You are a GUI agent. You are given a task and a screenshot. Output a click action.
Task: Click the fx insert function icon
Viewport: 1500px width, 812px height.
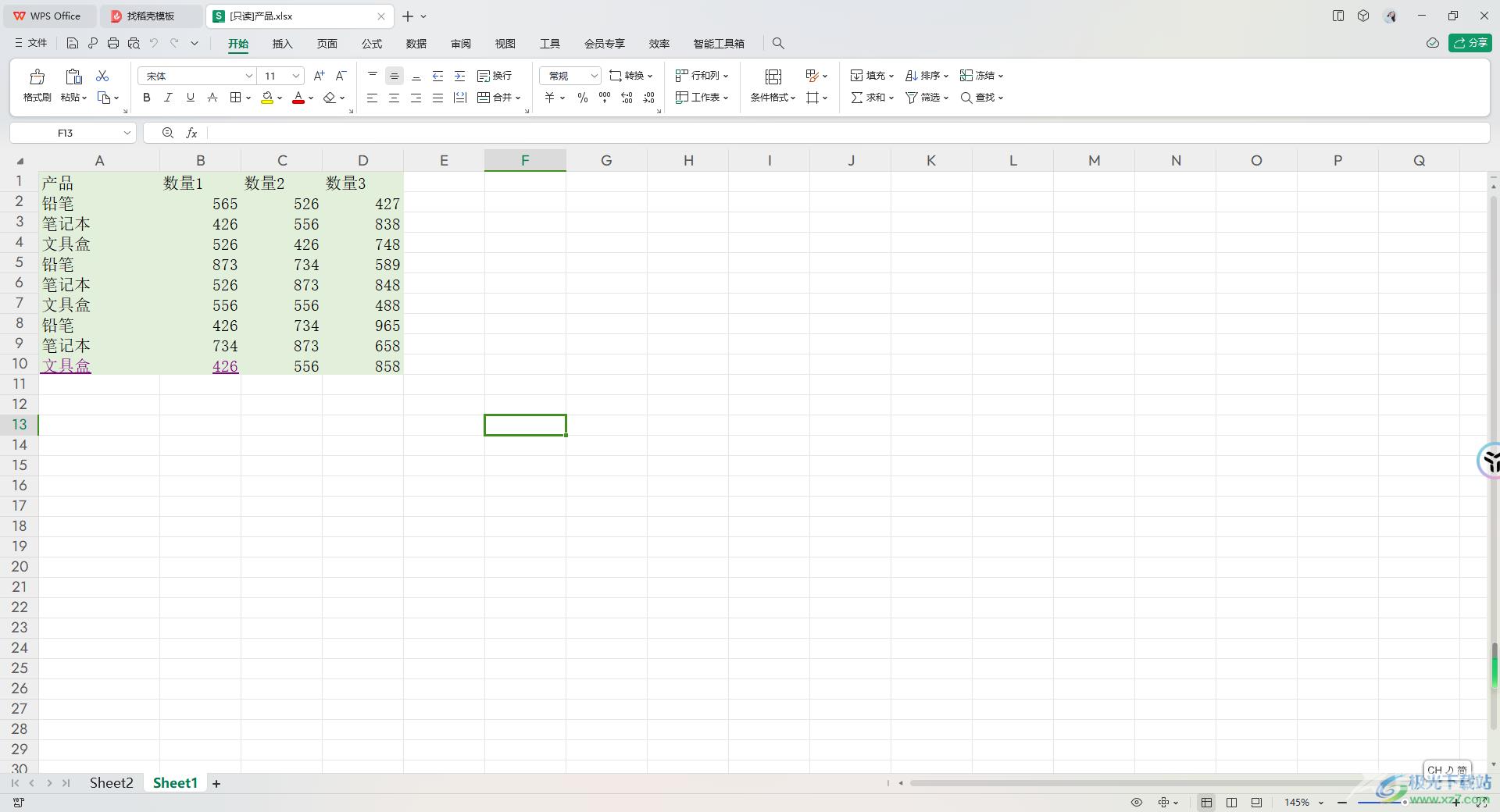[x=191, y=133]
